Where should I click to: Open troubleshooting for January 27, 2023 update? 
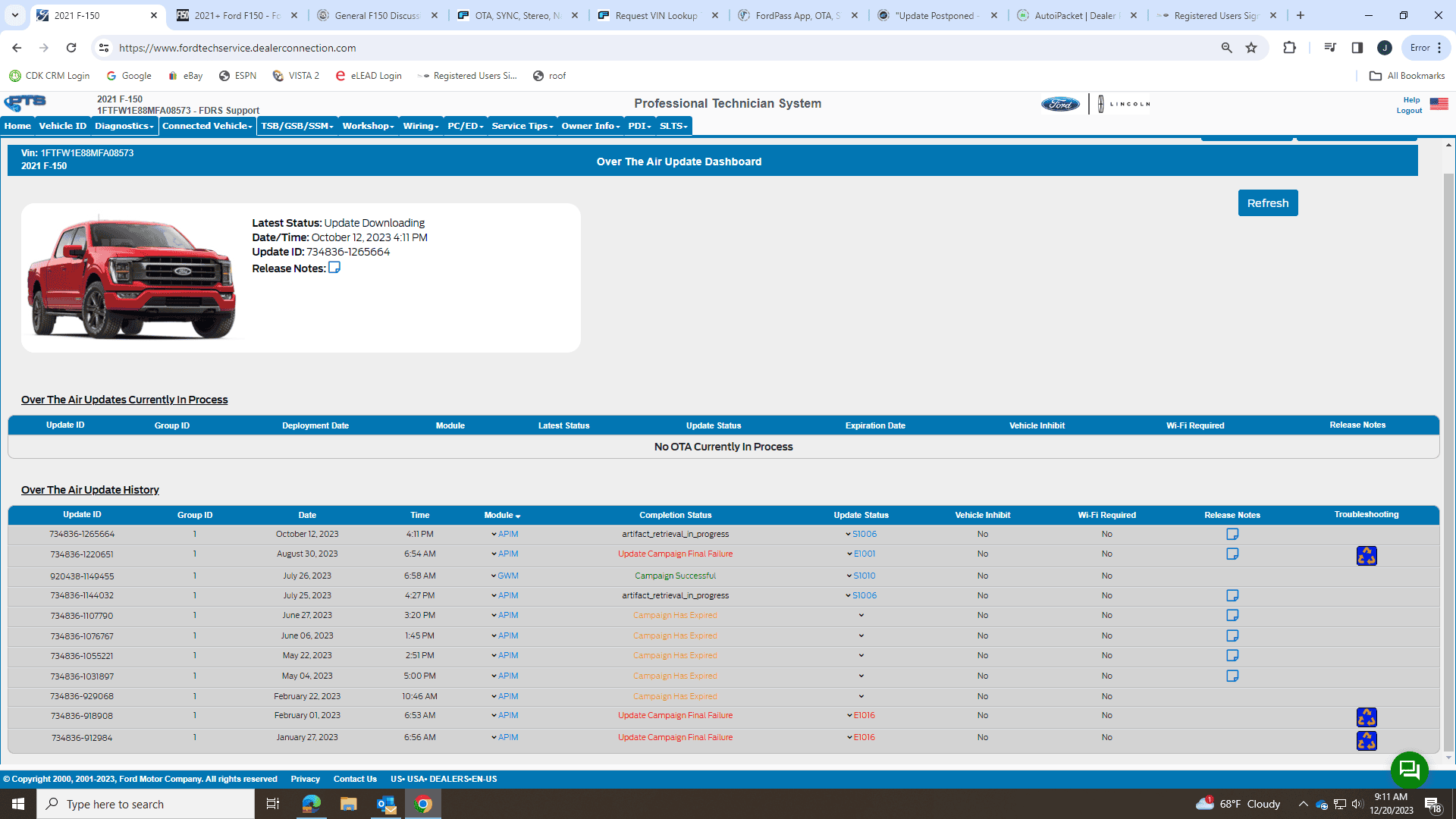tap(1367, 739)
